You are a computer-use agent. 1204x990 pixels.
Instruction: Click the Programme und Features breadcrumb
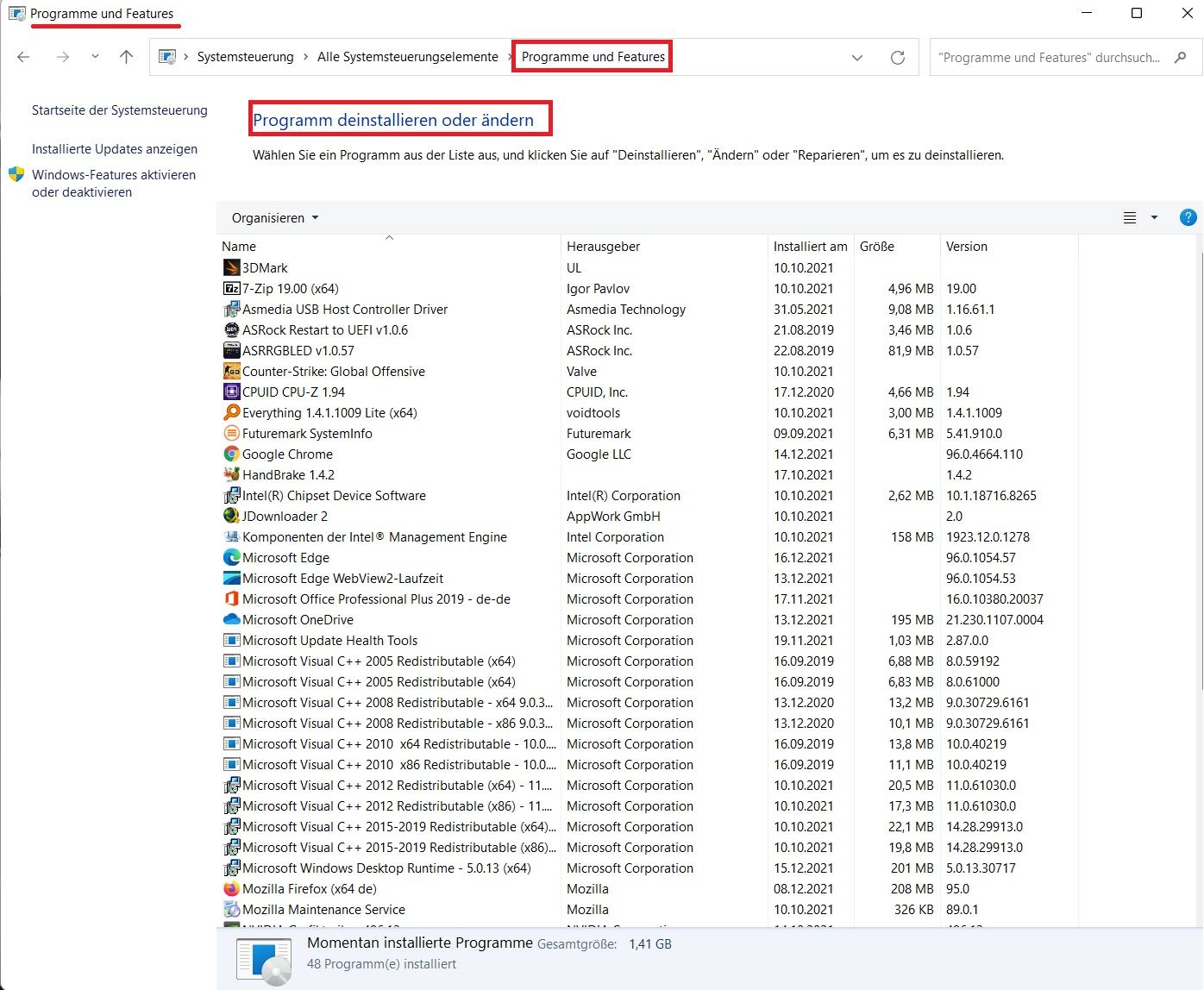tap(593, 57)
